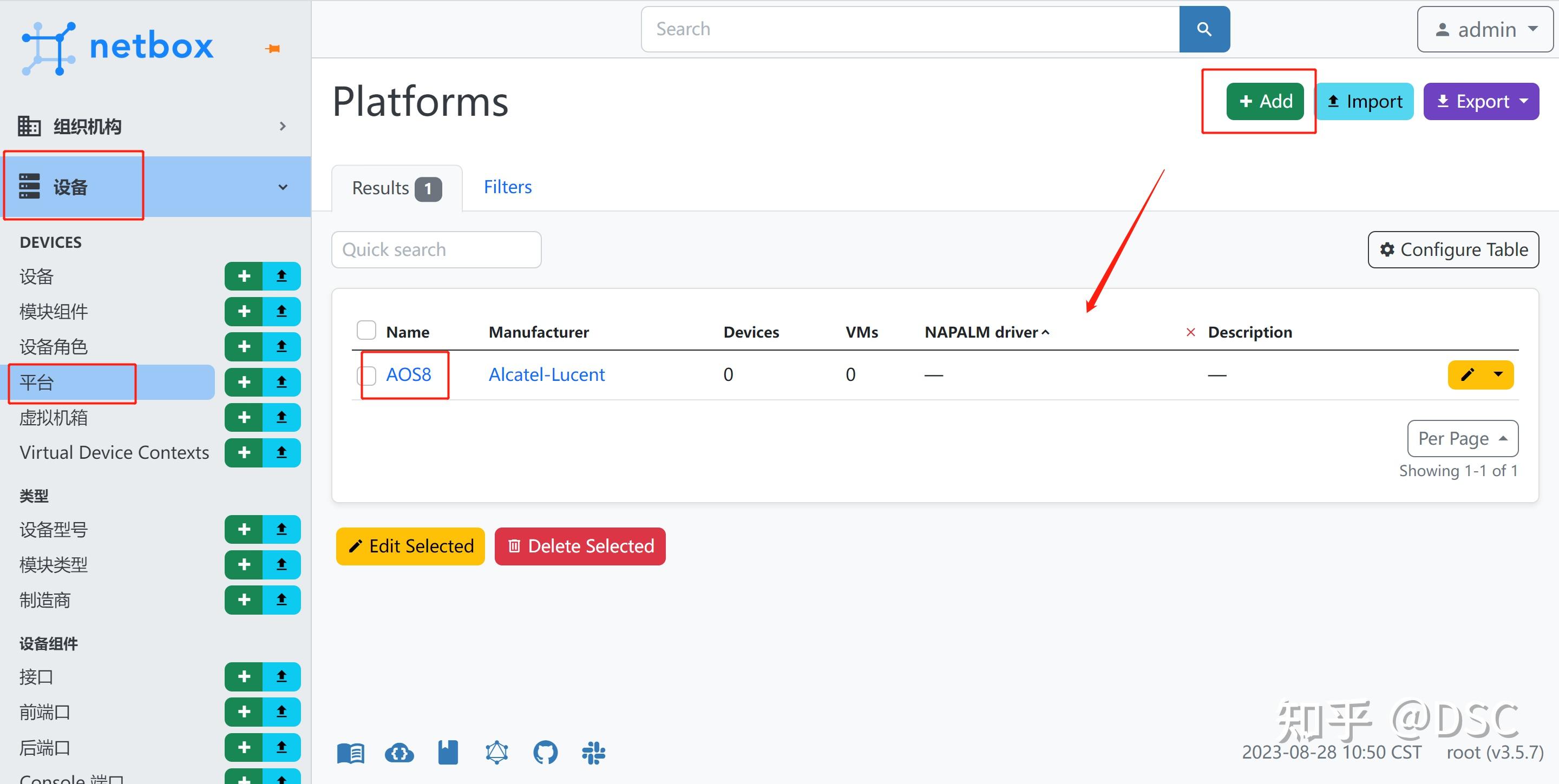
Task: Remove NAPALM driver column with red X
Action: [1190, 332]
